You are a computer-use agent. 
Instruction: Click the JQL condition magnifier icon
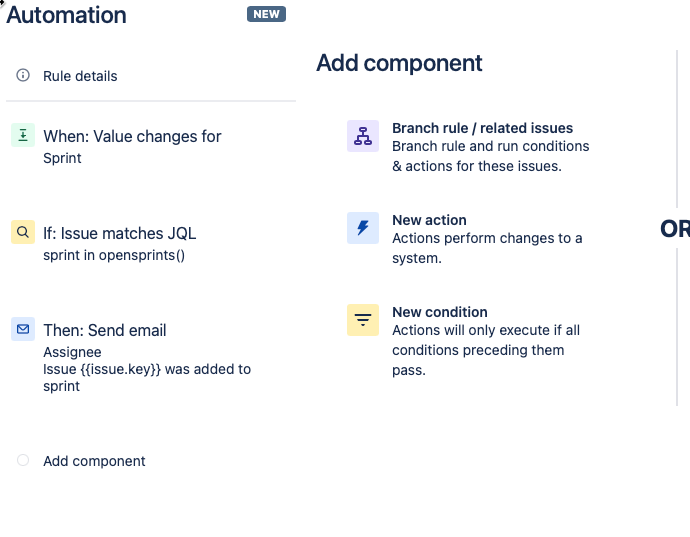23,232
